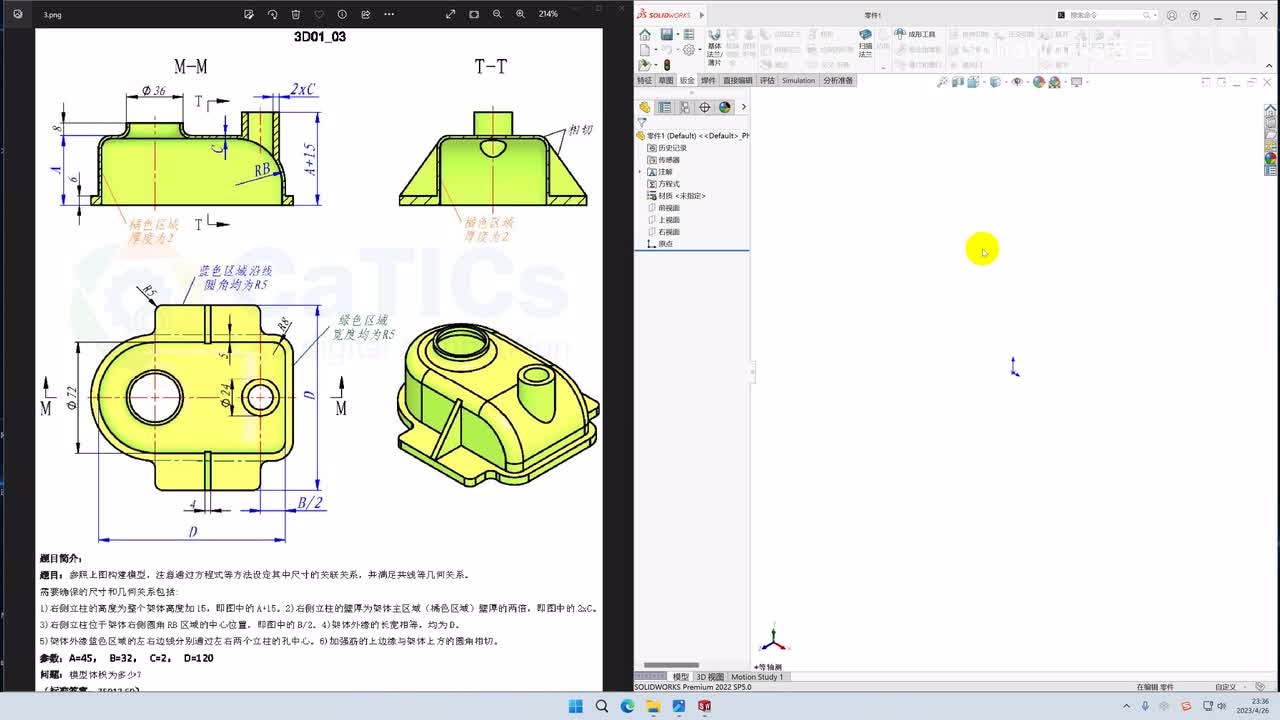Open the Simulation tab

coord(798,81)
